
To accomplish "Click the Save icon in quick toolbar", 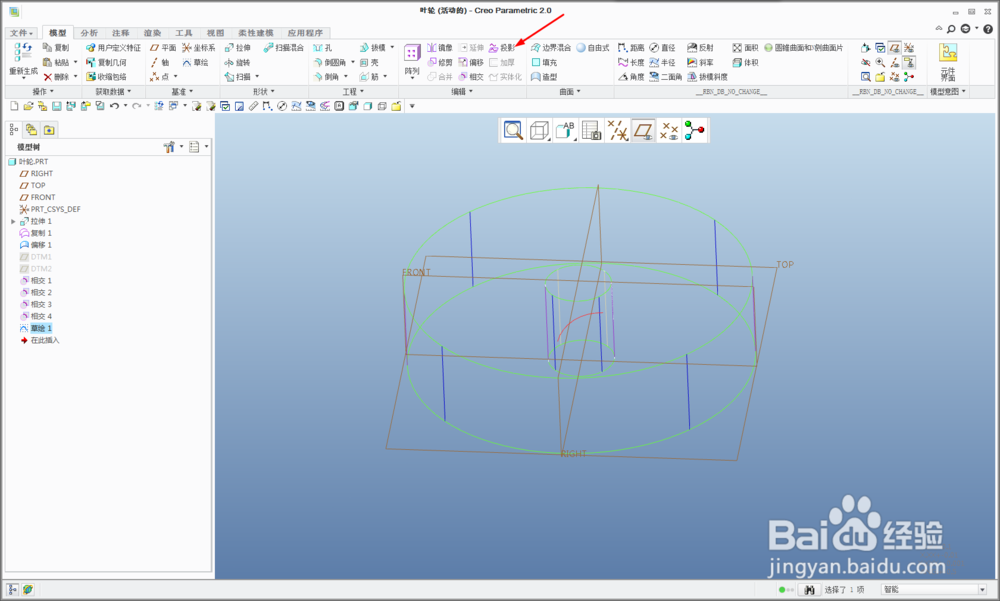I will click(x=57, y=106).
